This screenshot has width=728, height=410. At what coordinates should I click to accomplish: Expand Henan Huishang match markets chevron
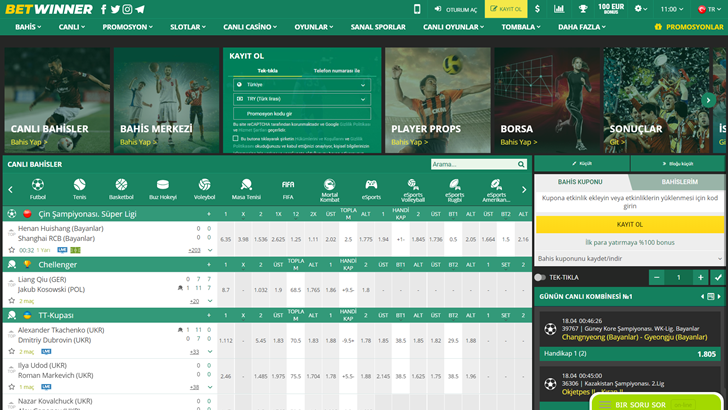210,250
